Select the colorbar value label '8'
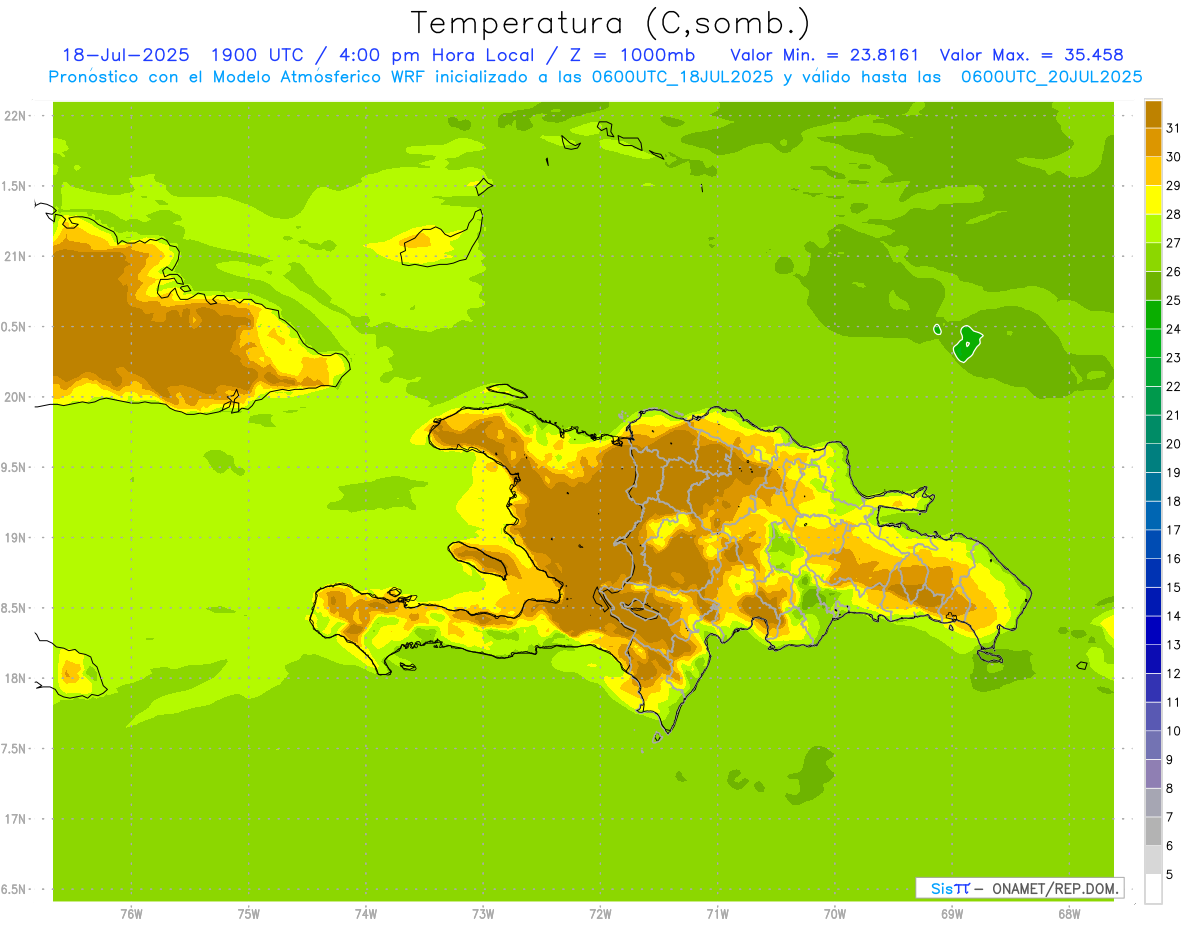Screen dimensions: 1200x927 tap(1170, 789)
